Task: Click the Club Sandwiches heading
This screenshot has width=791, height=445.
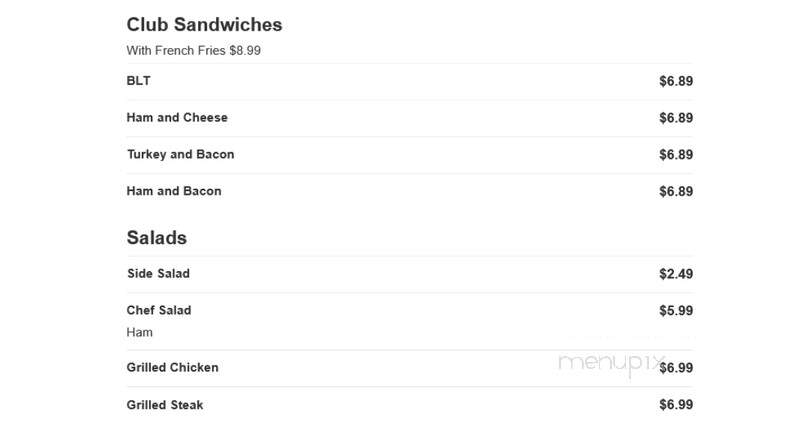Action: 204,25
